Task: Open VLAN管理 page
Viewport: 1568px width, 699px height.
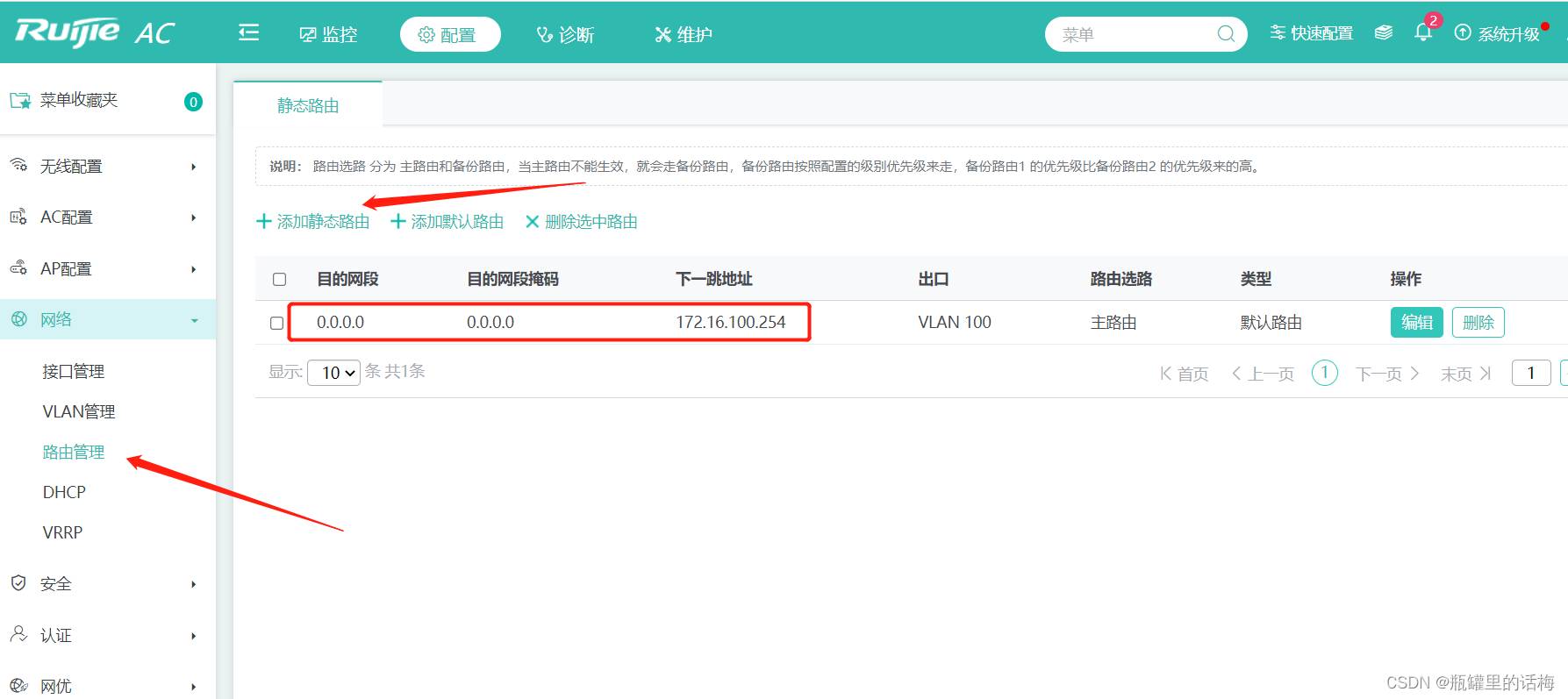Action: (79, 411)
